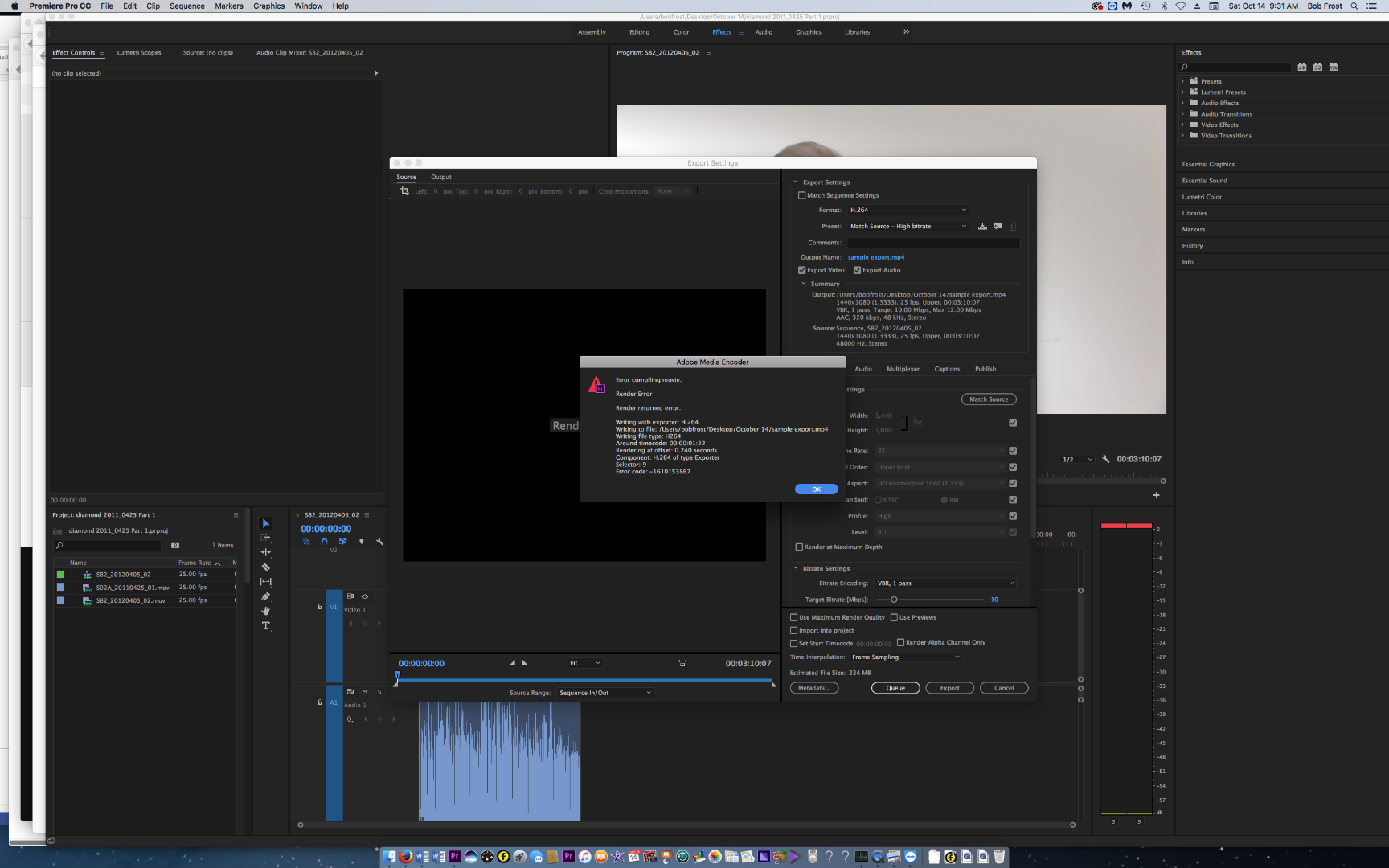Screen dimensions: 1389x868
Task: Select the Pen tool
Action: pos(266,596)
